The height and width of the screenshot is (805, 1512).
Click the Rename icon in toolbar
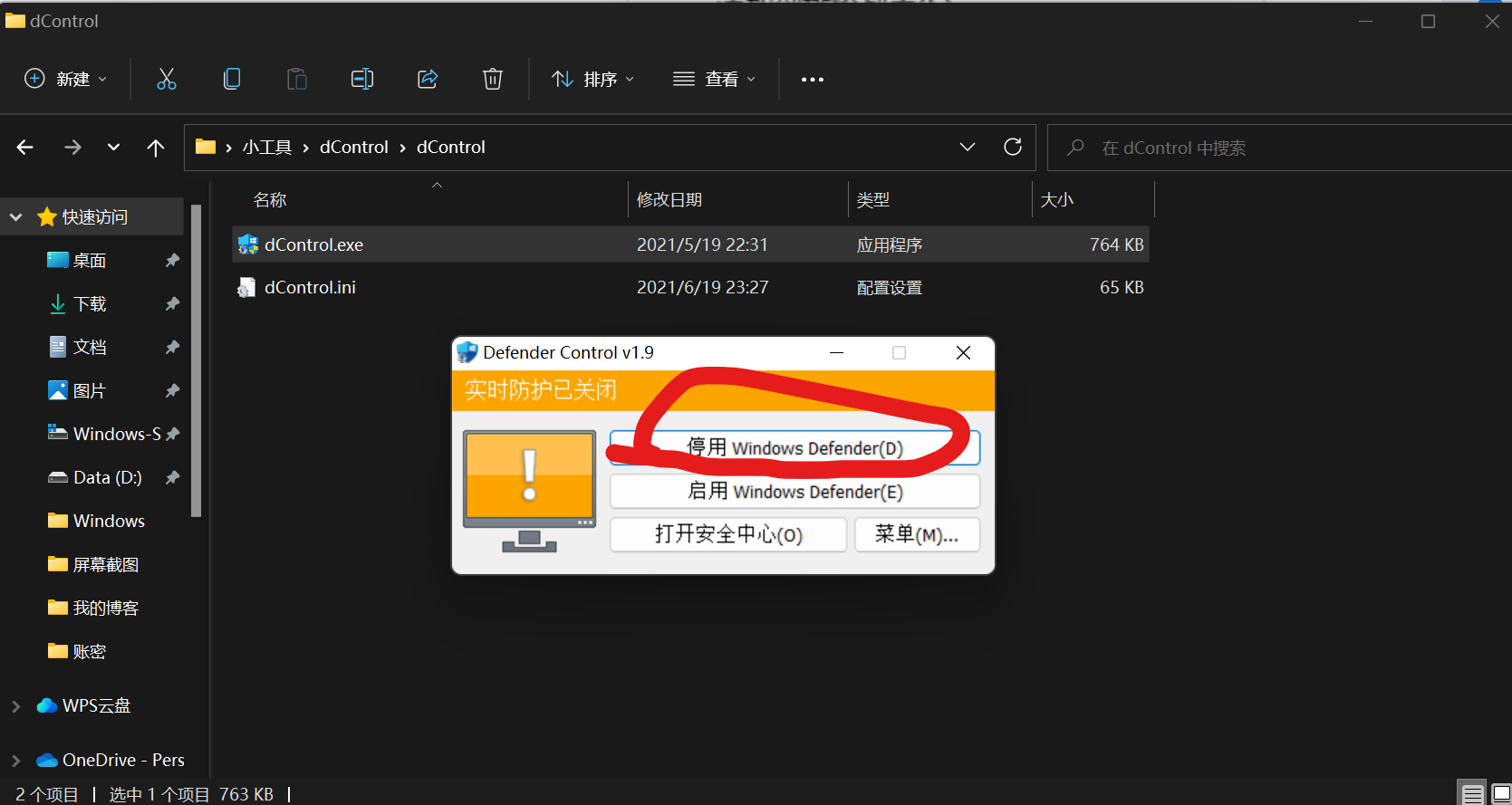(x=362, y=79)
